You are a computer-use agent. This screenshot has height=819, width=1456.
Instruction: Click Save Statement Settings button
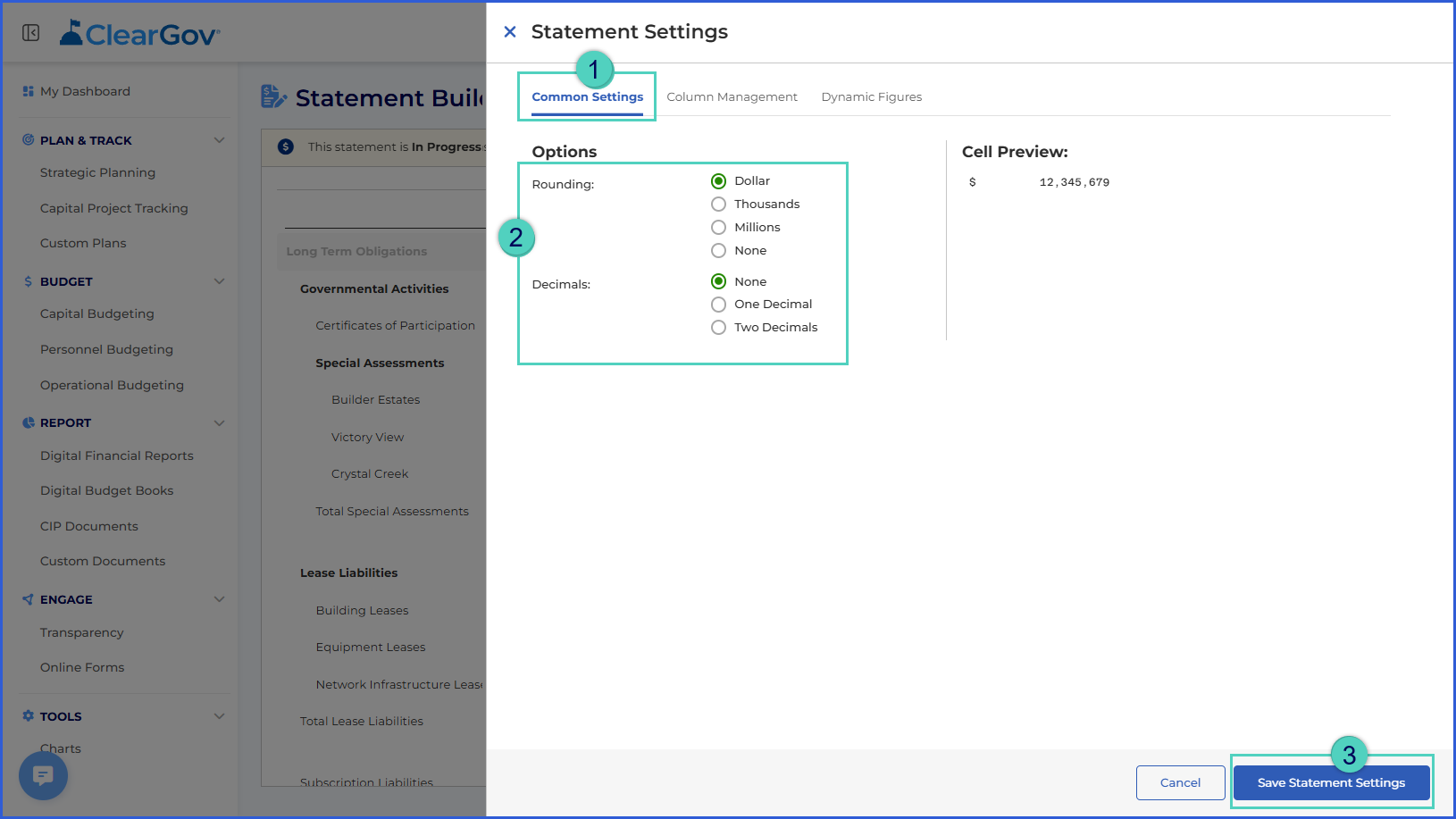[1331, 782]
